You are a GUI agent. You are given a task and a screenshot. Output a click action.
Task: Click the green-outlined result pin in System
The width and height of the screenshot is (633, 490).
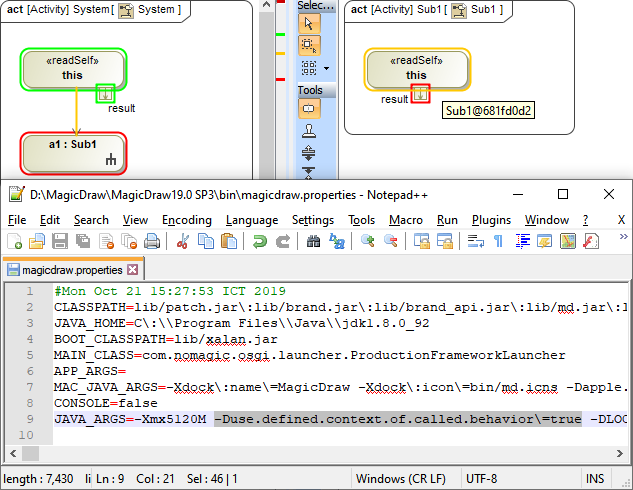(105, 93)
